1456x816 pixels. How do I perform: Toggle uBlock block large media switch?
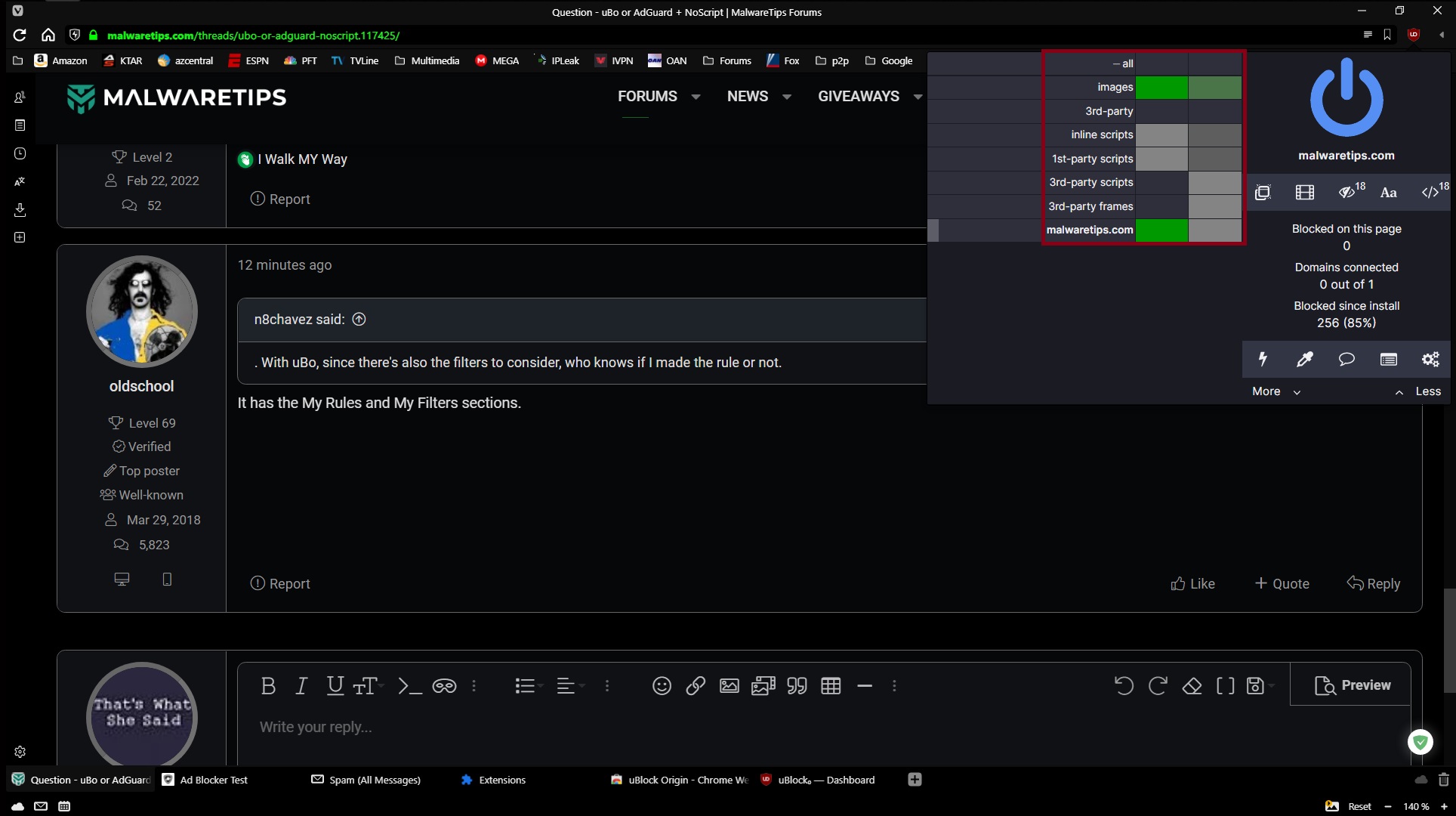(1304, 192)
